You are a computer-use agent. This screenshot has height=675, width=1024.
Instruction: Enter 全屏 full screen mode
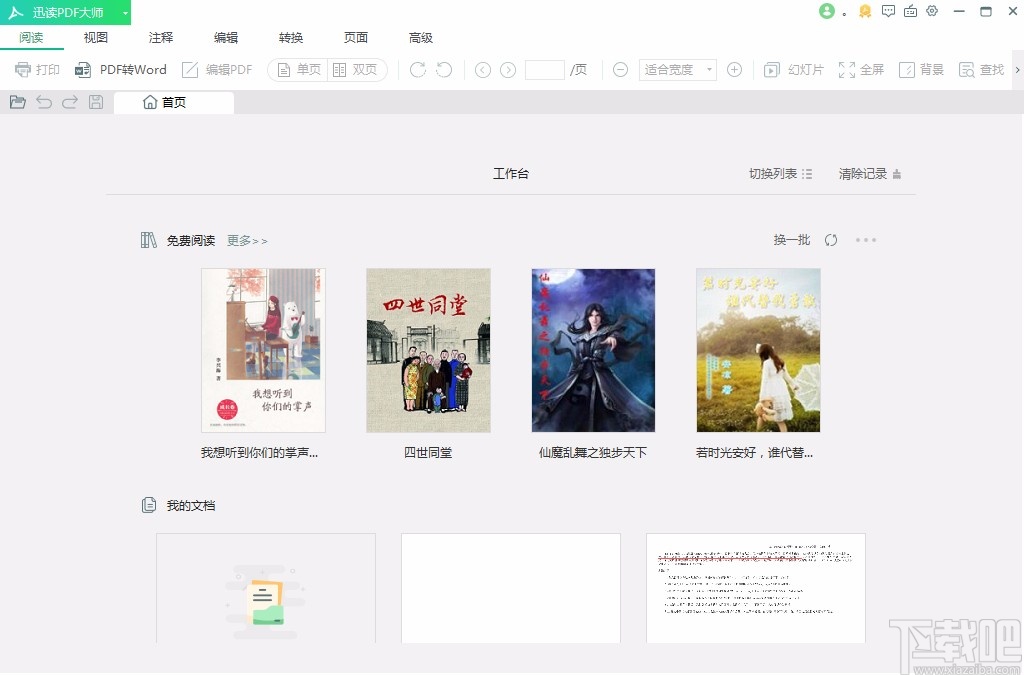click(861, 69)
